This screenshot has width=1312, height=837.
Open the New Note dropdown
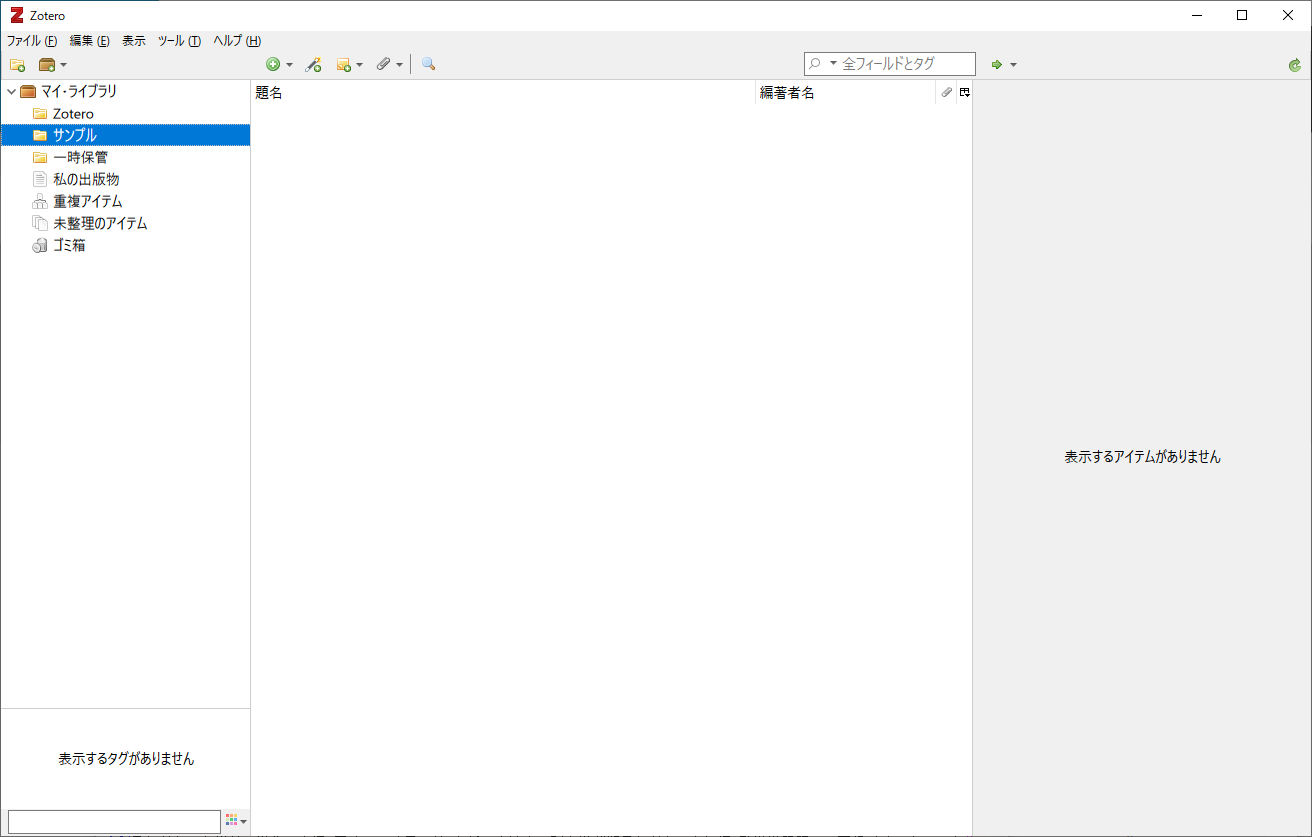pyautogui.click(x=349, y=64)
